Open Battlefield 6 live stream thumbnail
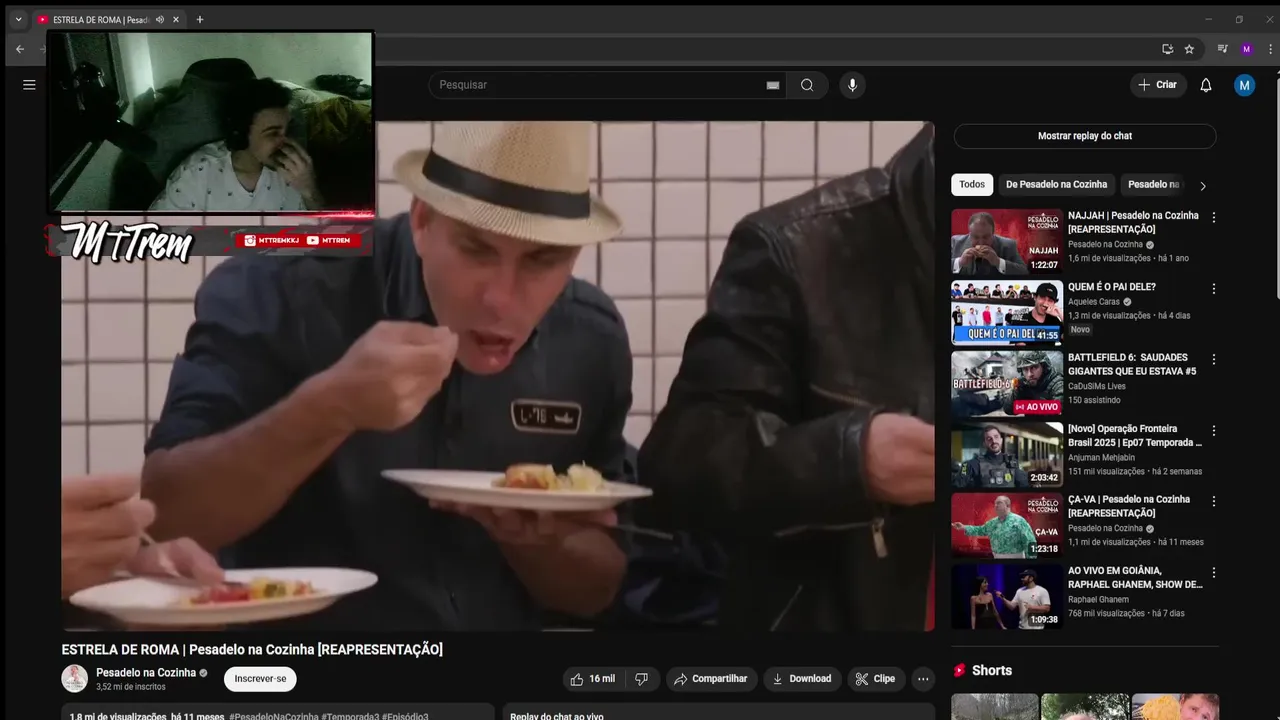Screen dimensions: 1280x720 [x=1007, y=383]
